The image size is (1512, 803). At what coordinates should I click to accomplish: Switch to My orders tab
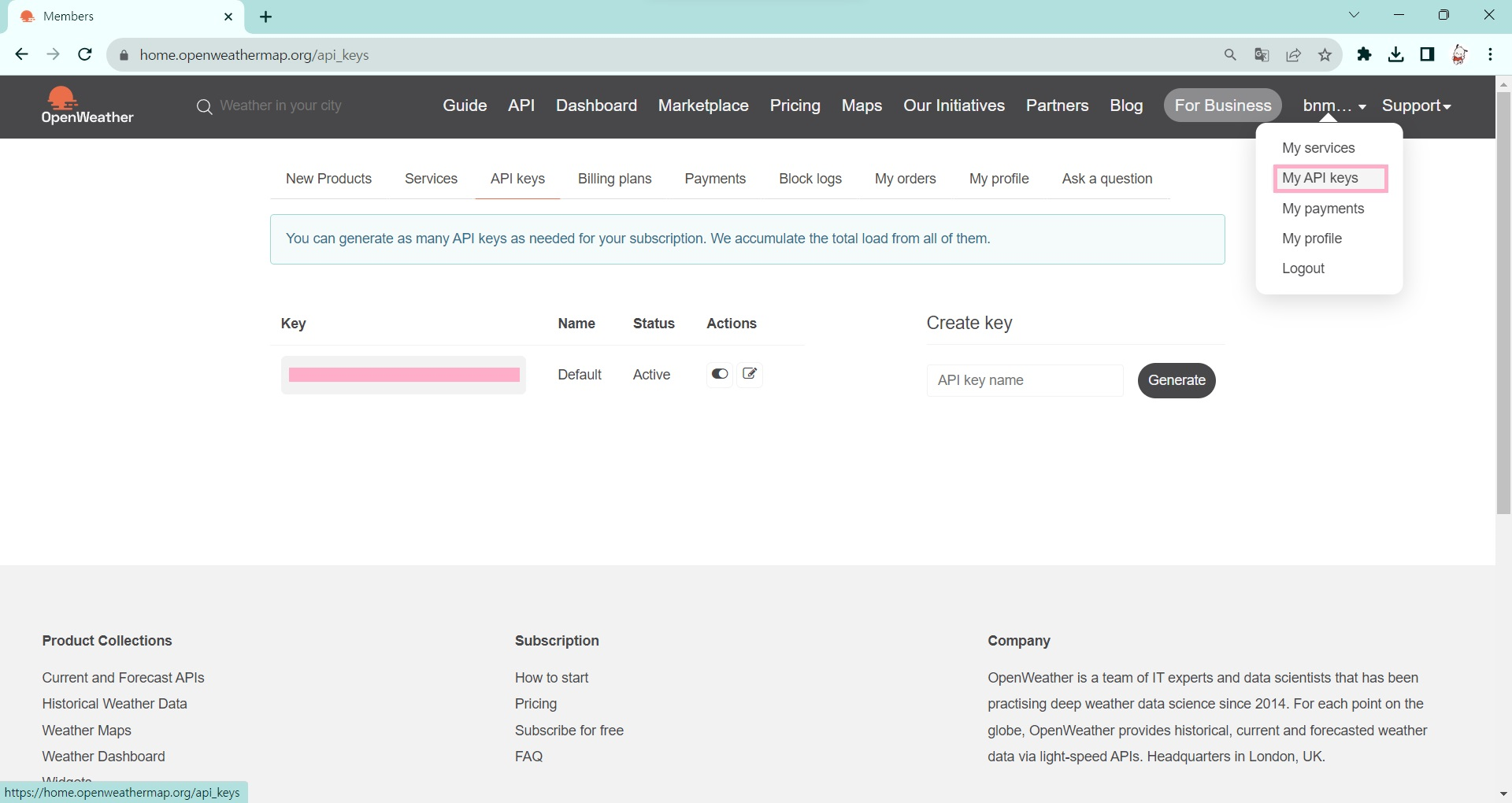(905, 179)
